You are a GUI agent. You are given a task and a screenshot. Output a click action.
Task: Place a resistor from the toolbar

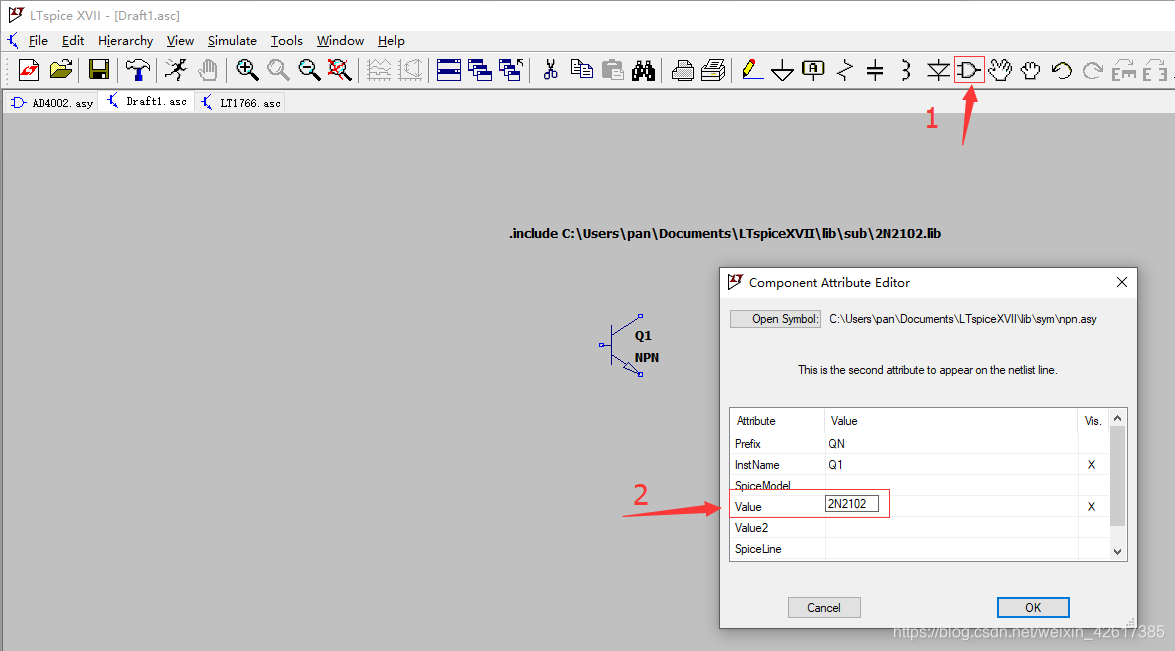click(x=845, y=70)
